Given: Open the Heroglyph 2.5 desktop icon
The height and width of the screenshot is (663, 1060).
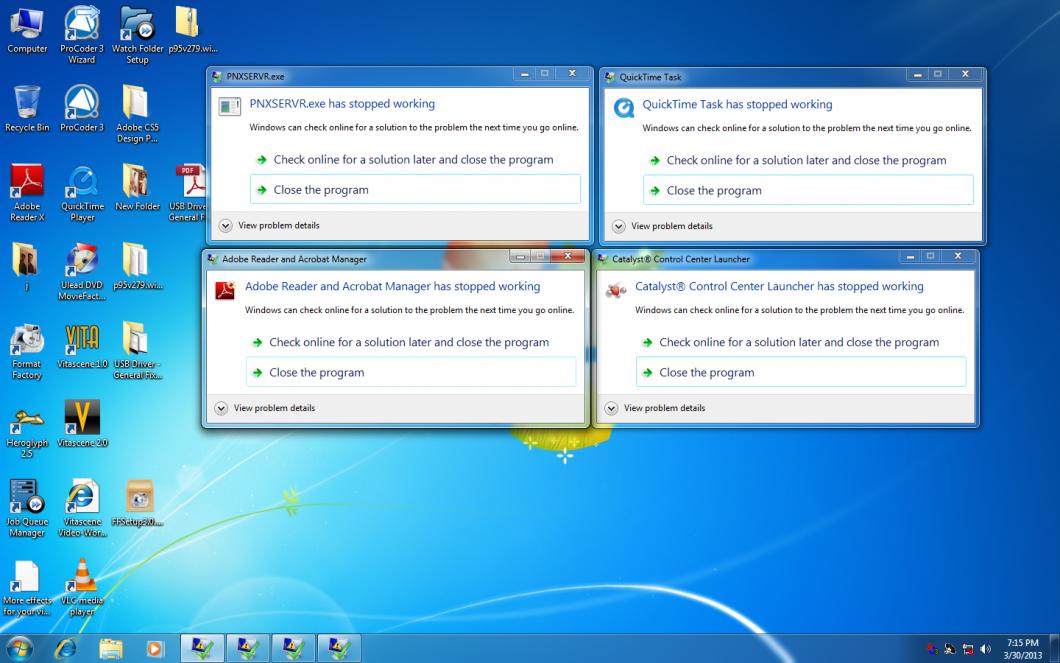Looking at the screenshot, I should pyautogui.click(x=27, y=420).
